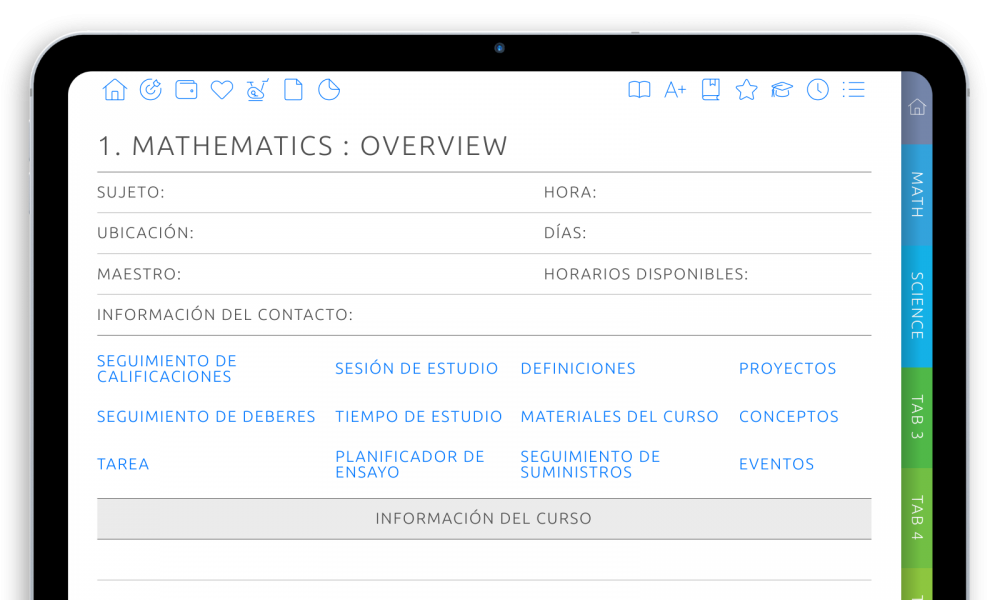
Task: Open Tiempo de Estudio link
Action: pos(418,416)
